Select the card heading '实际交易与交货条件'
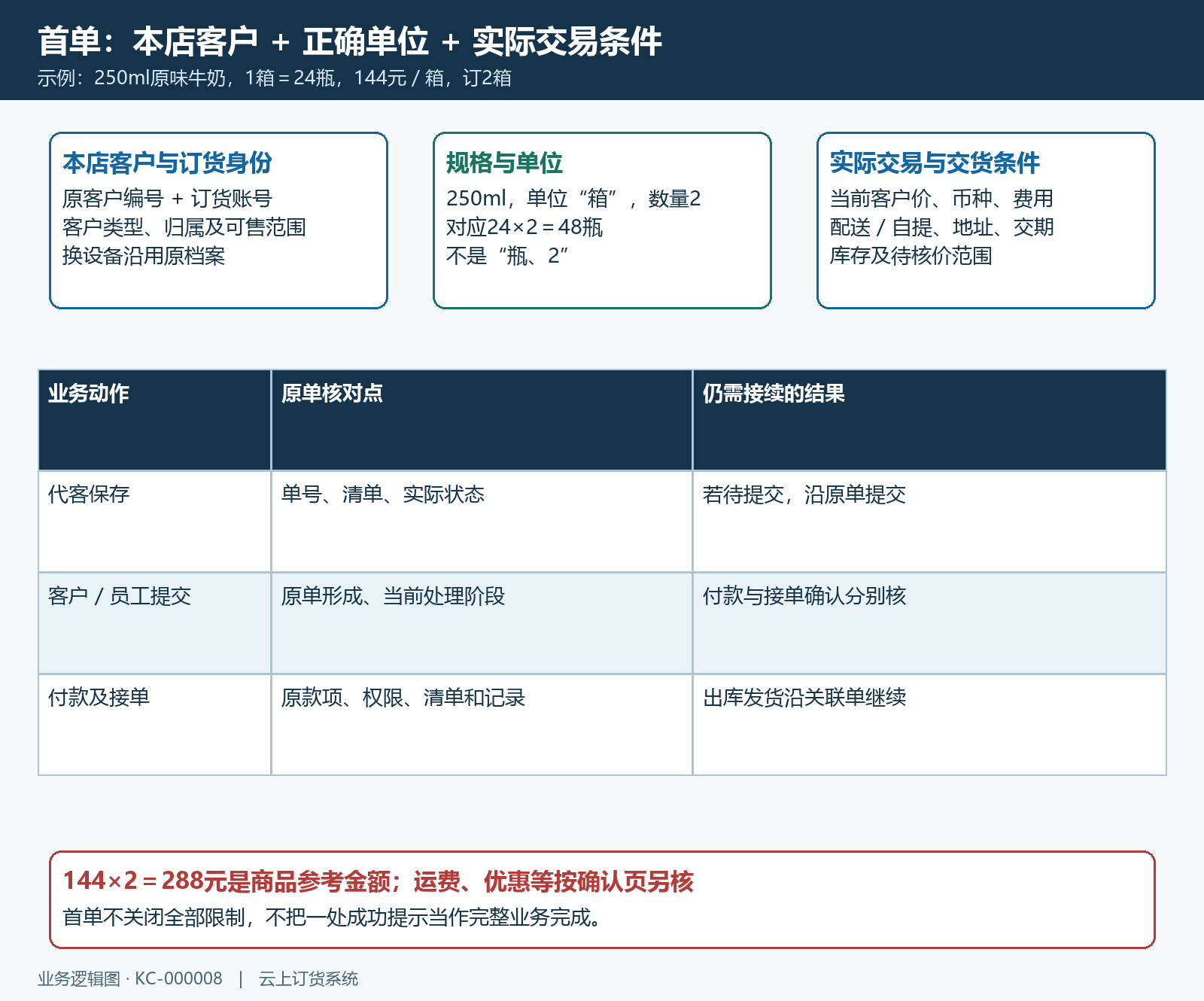The width and height of the screenshot is (1204, 1001). click(935, 163)
